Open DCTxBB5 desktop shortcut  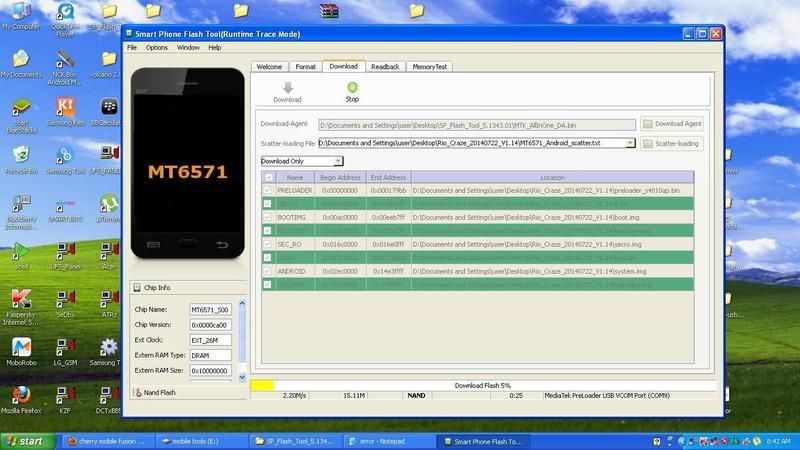click(109, 395)
